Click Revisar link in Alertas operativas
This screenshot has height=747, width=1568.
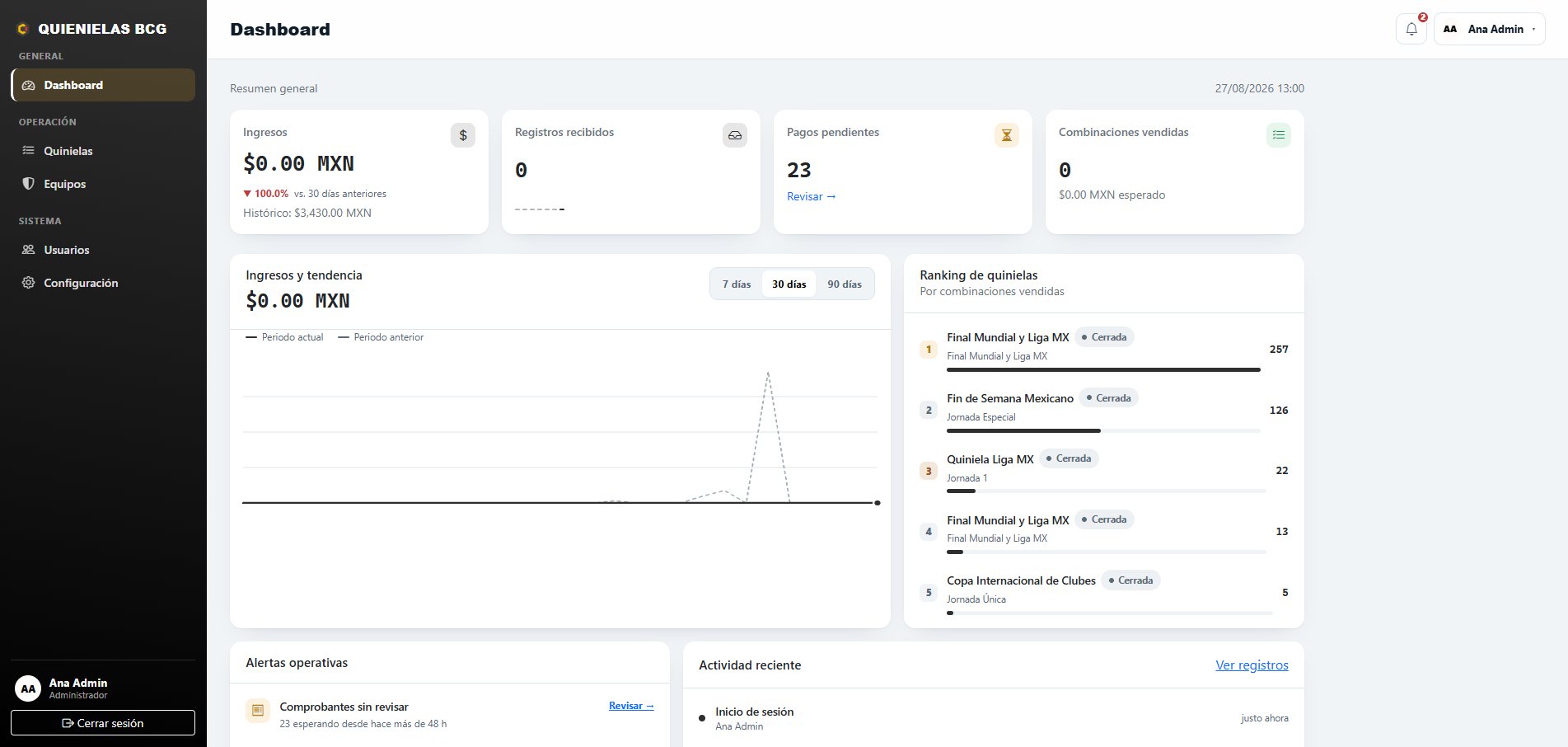[x=631, y=706]
